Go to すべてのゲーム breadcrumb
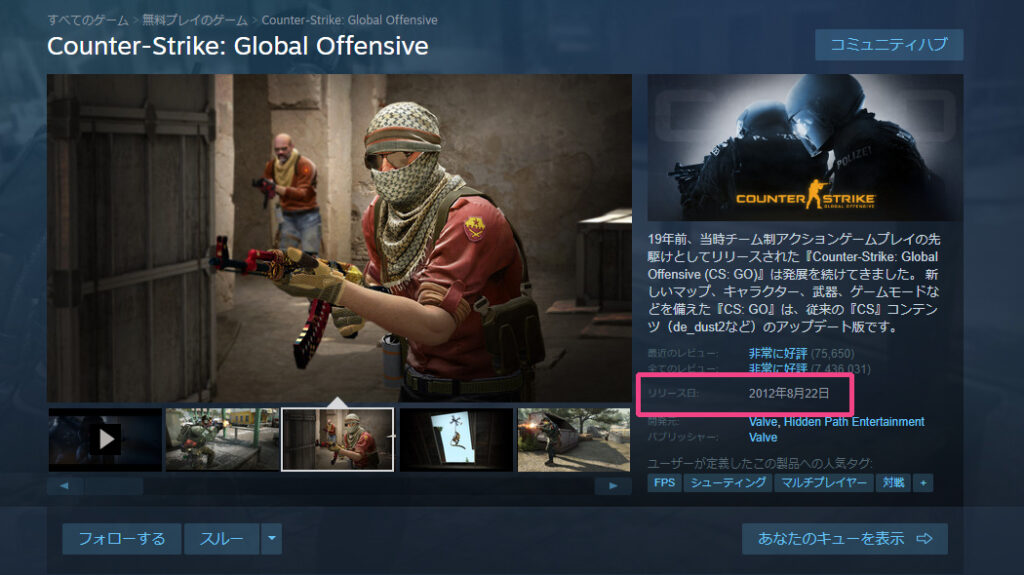The image size is (1024, 575). click(88, 20)
